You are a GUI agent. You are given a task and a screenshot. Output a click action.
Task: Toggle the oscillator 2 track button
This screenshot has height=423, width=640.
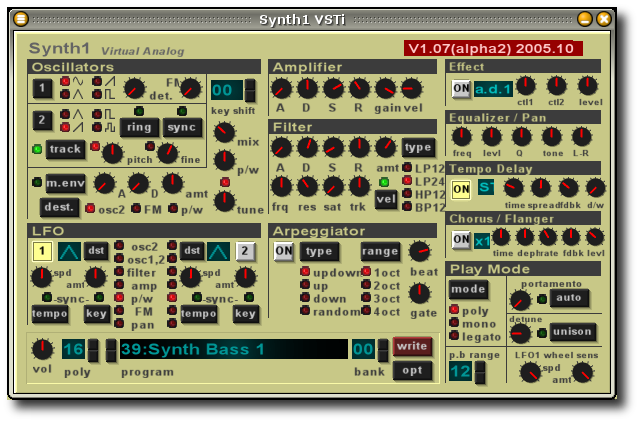click(65, 149)
